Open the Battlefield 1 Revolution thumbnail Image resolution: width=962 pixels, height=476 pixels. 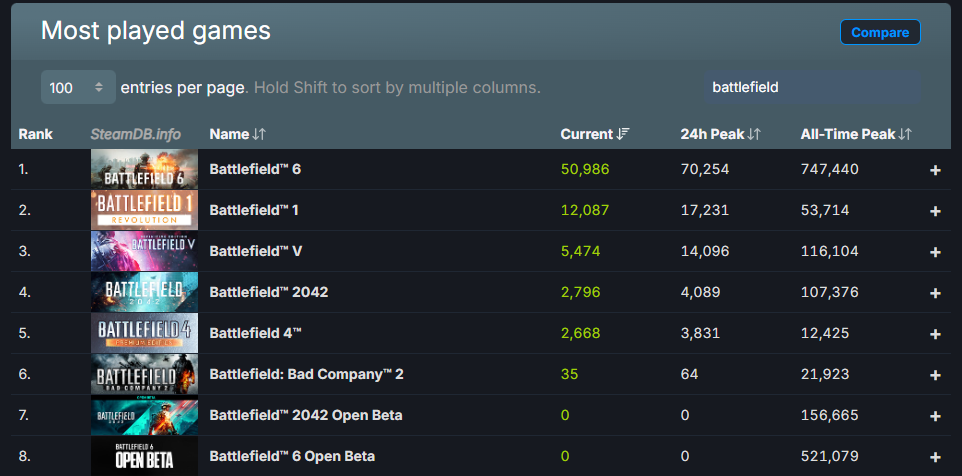click(x=144, y=210)
